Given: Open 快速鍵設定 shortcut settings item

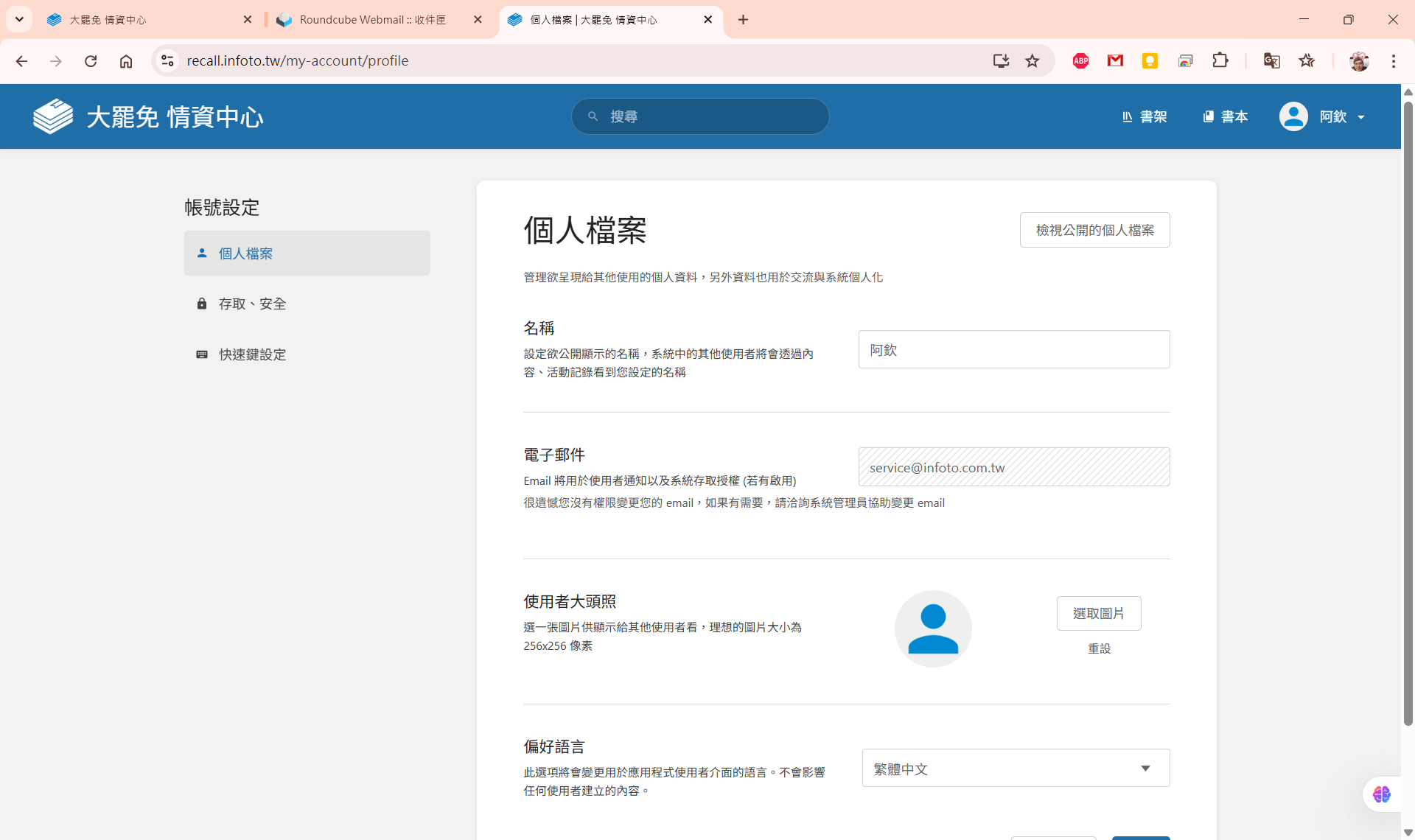Looking at the screenshot, I should [x=252, y=354].
